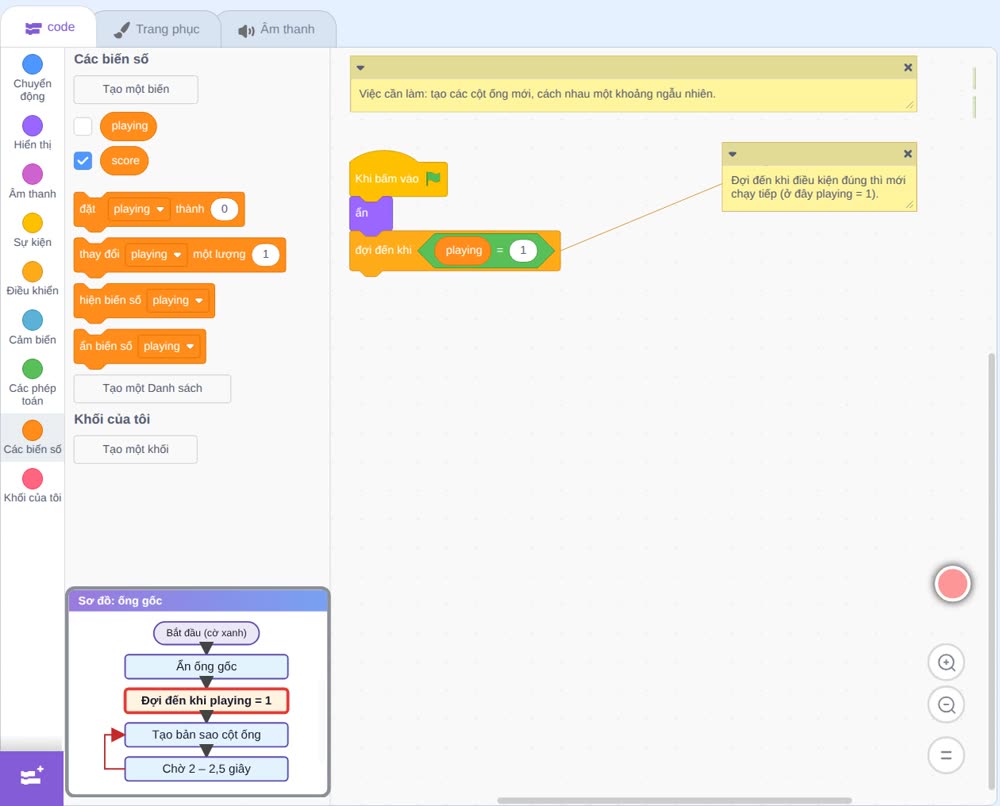Reset workspace zoom to default
This screenshot has width=1000, height=806.
946,756
